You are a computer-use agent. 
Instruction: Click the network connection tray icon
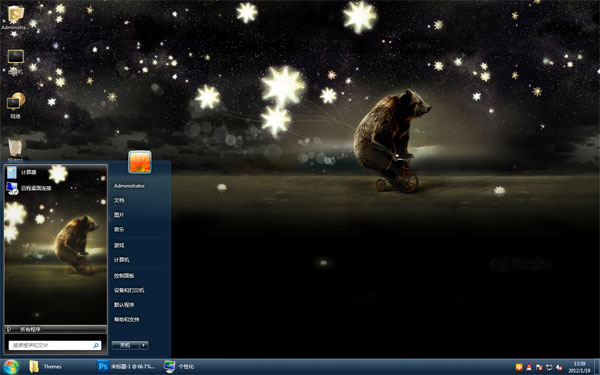(x=549, y=367)
